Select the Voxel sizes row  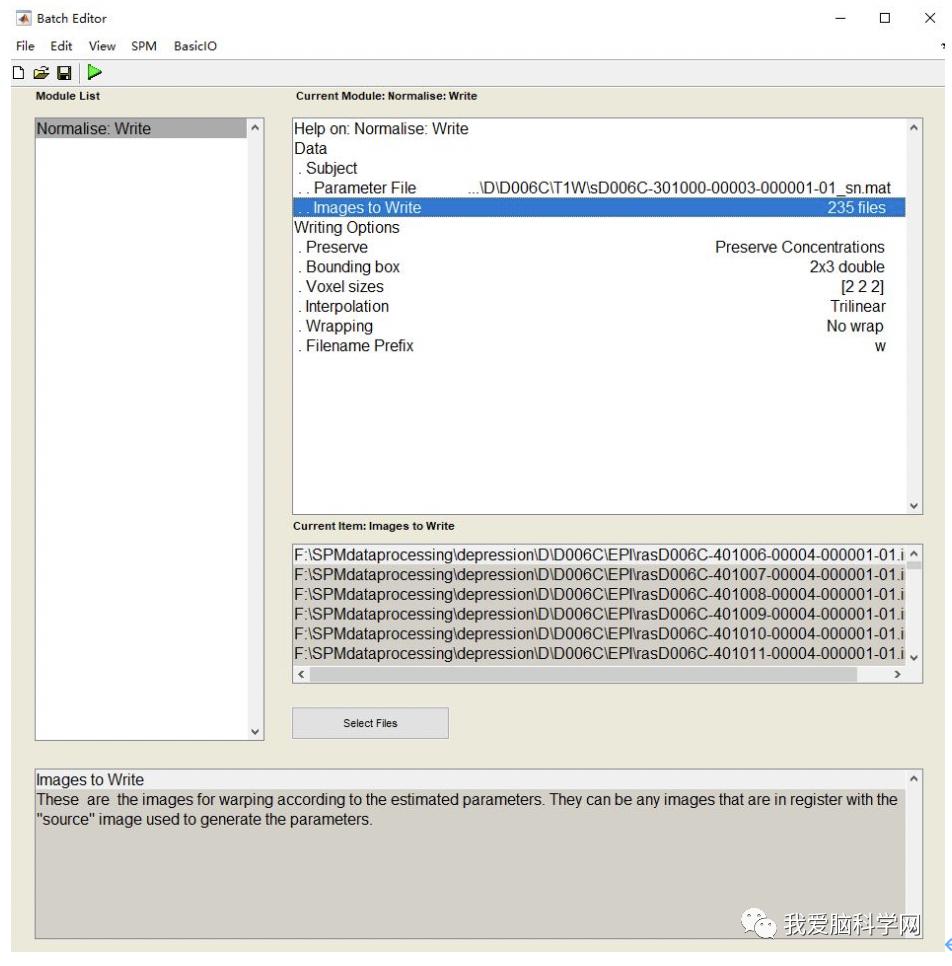[599, 286]
